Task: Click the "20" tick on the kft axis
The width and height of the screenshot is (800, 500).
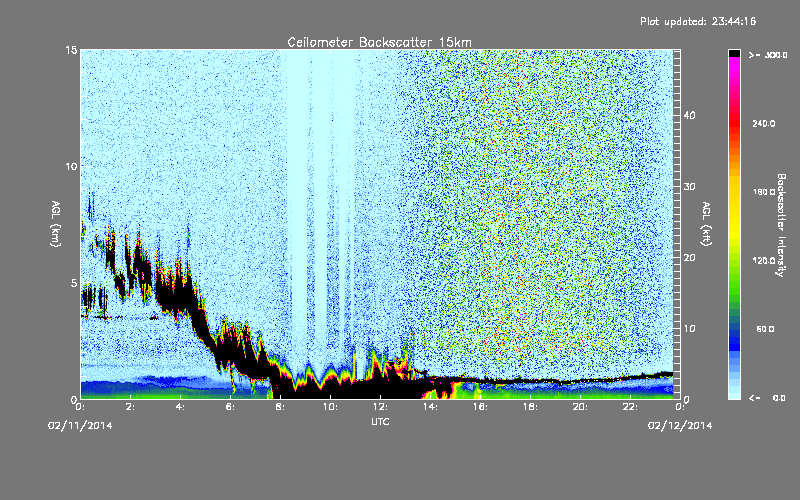Action: 689,258
